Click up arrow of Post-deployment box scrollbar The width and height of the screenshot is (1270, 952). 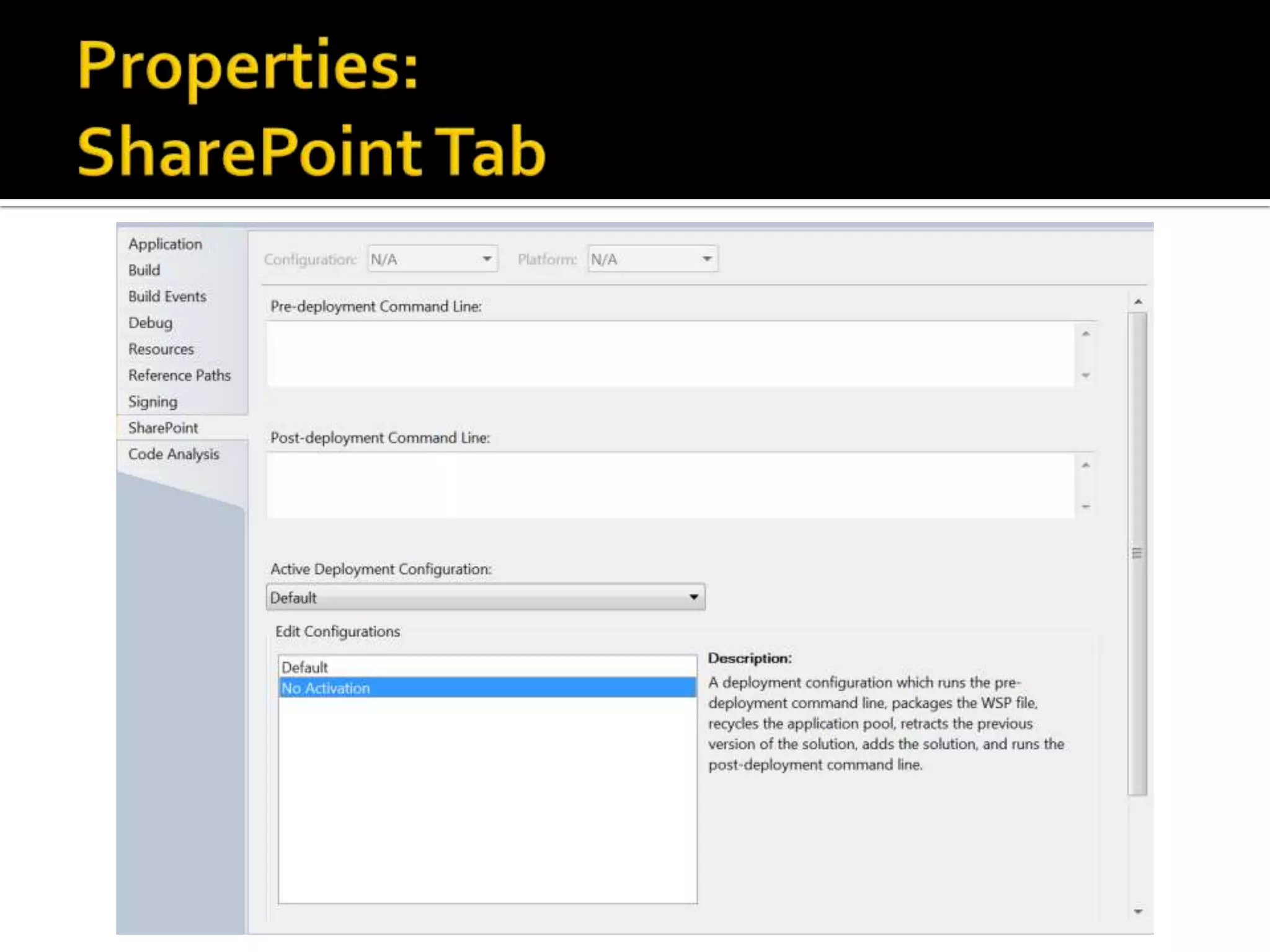click(x=1086, y=465)
